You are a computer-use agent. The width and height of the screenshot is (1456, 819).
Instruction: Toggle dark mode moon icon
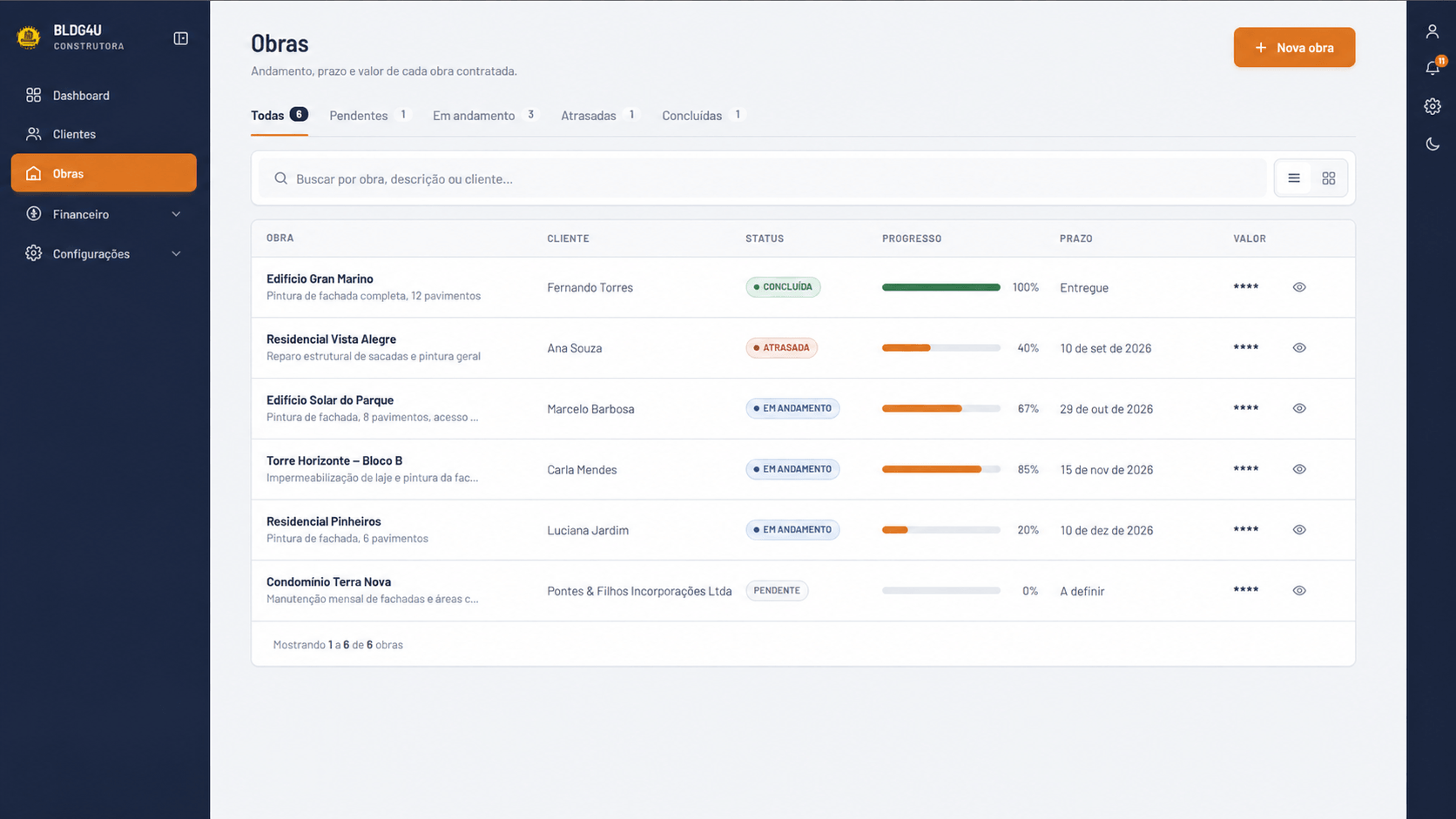click(1432, 144)
